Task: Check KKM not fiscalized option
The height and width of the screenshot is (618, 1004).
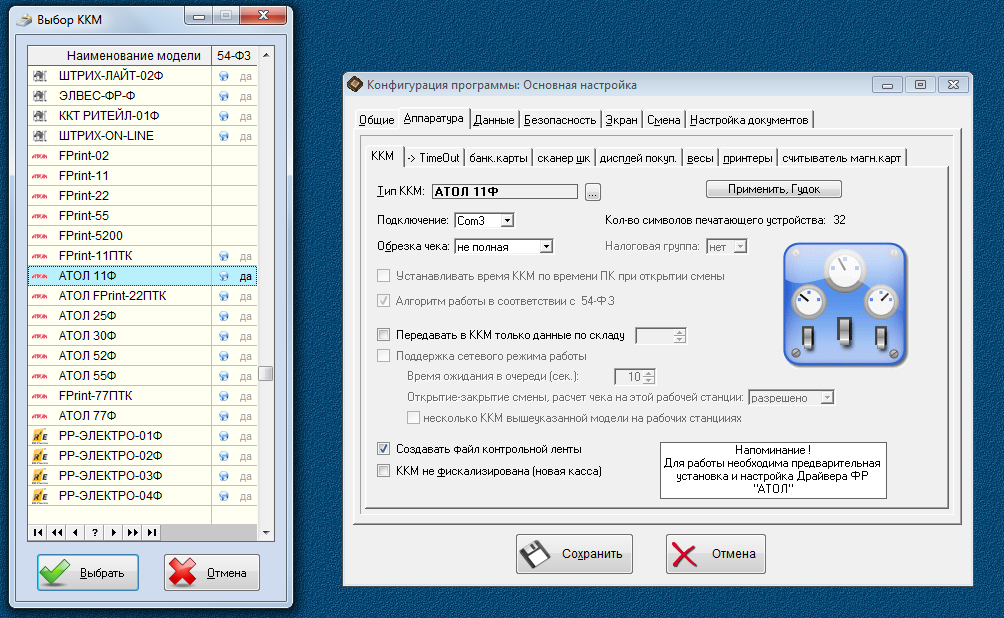Action: (384, 471)
